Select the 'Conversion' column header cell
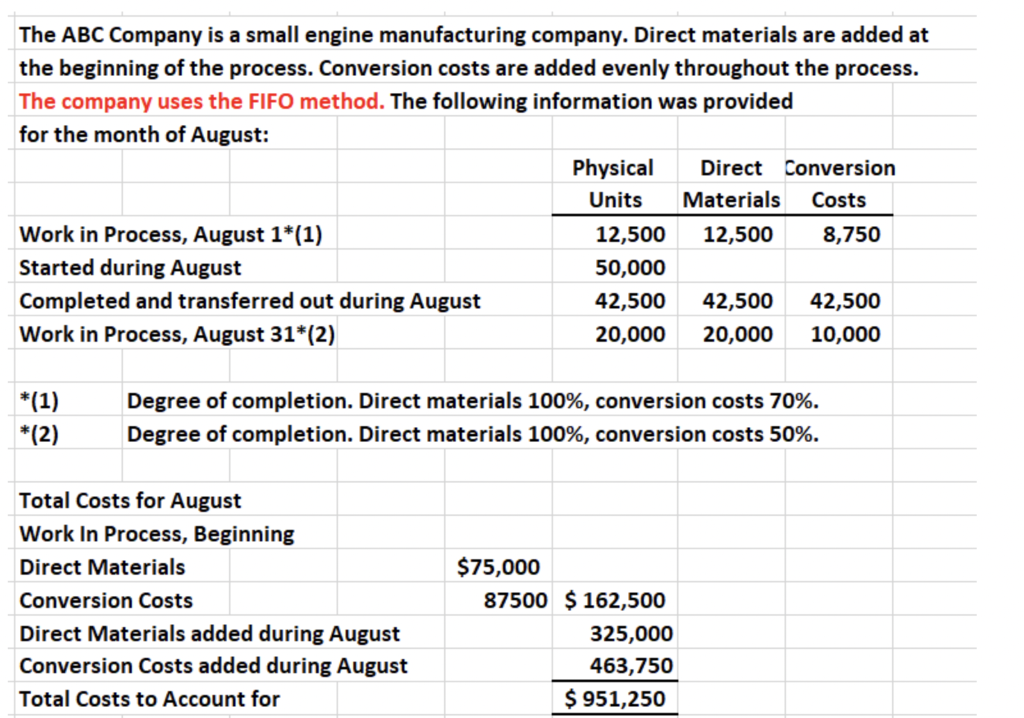The width and height of the screenshot is (1024, 718). (839, 168)
